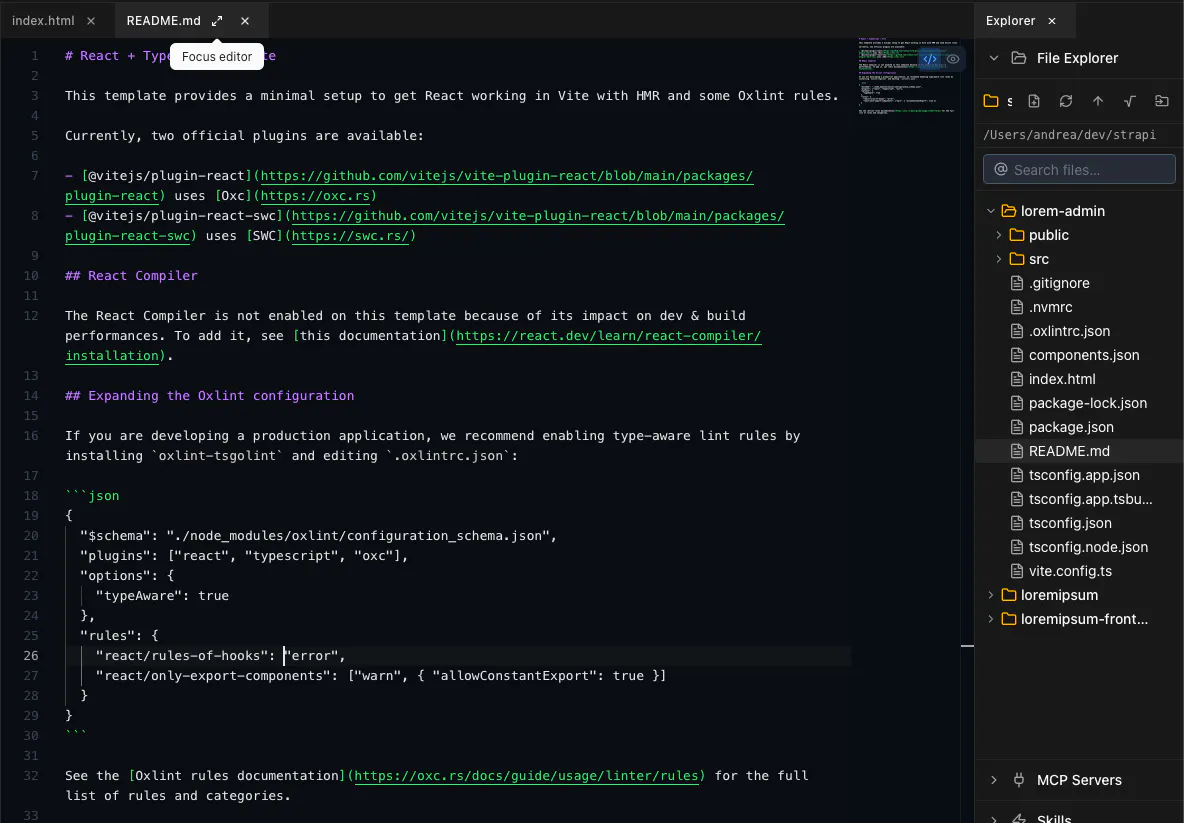Screen dimensions: 1184x823
Task: Click the "typeAware": true line
Action: [x=162, y=596]
